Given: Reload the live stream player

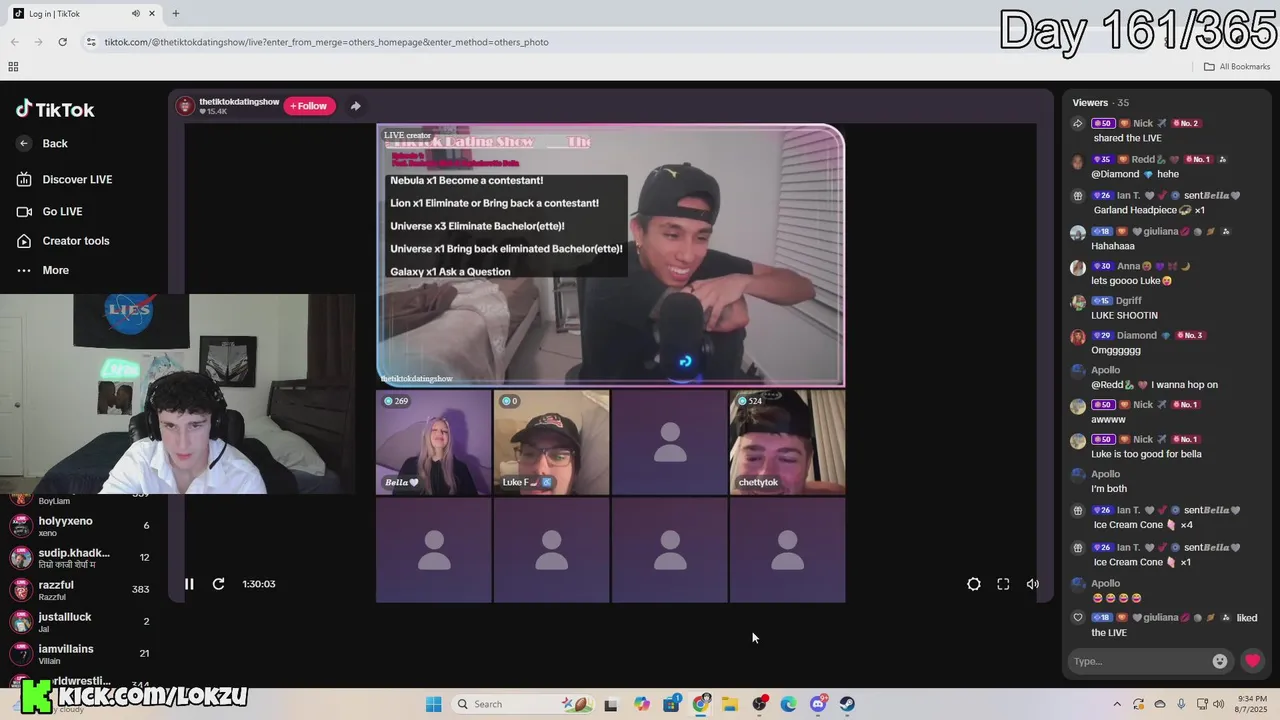Looking at the screenshot, I should tap(218, 584).
